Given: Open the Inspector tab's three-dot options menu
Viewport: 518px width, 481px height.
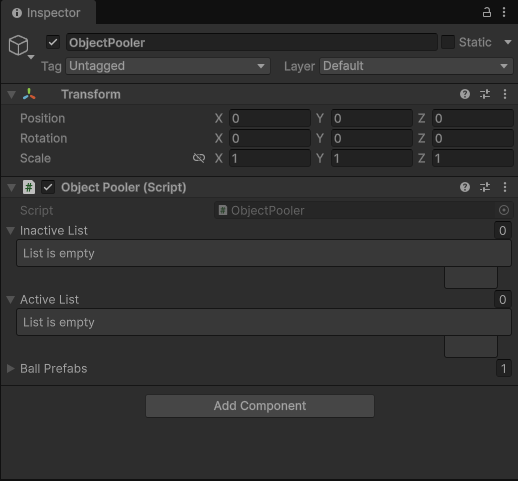Looking at the screenshot, I should (x=504, y=13).
